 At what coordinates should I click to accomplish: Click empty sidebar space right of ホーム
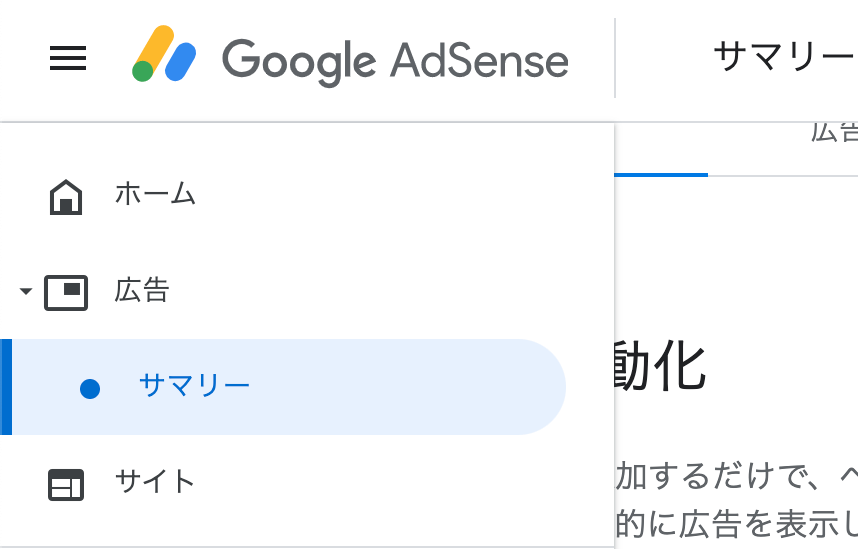[x=405, y=196]
